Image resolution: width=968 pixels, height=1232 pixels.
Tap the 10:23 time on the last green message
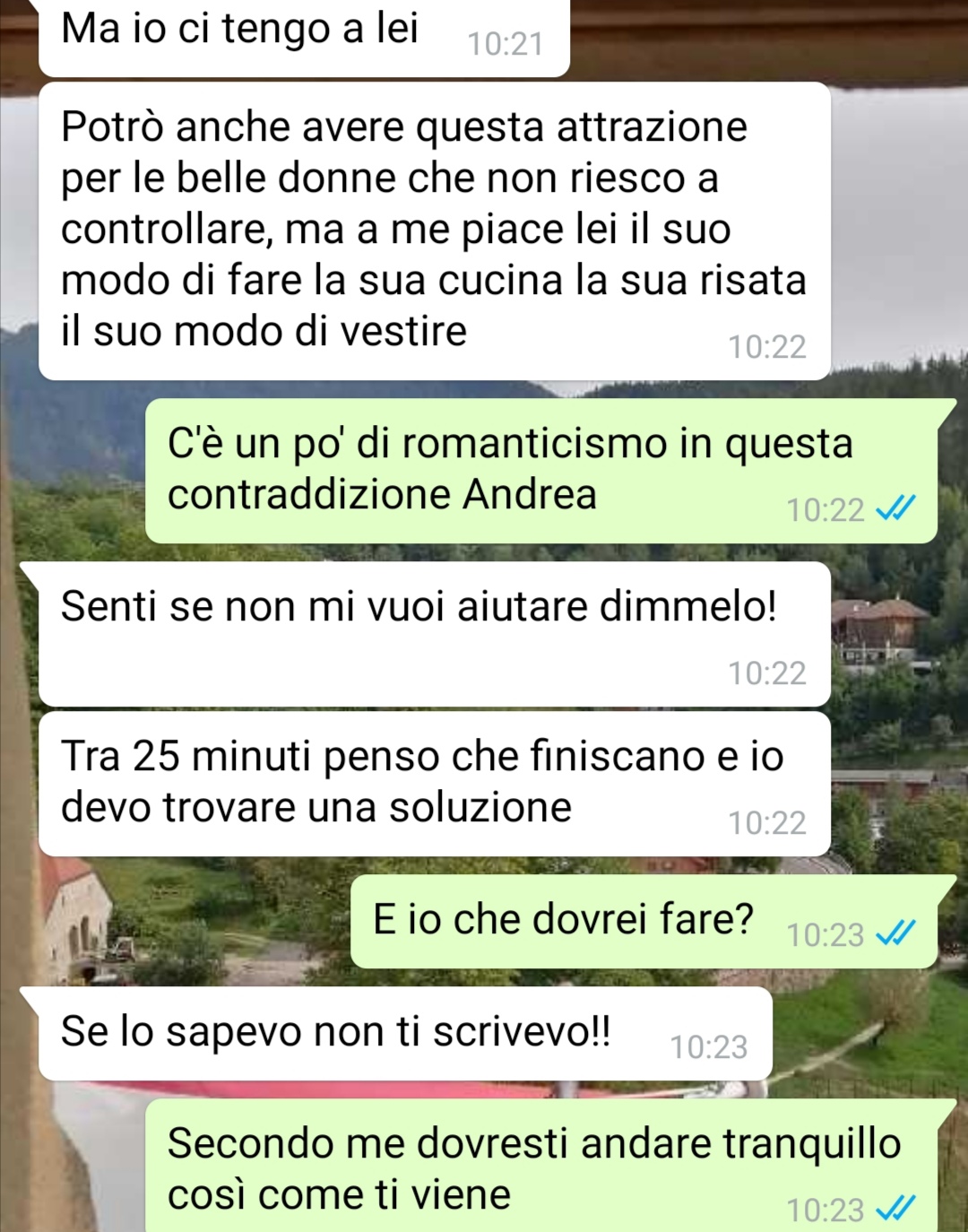click(x=825, y=1210)
